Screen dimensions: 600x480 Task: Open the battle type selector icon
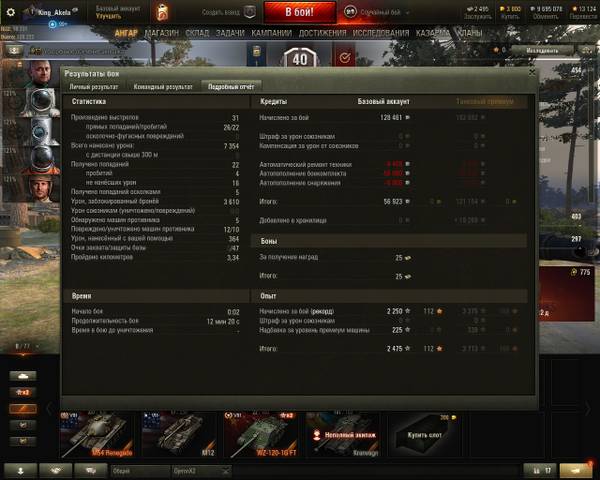click(350, 12)
